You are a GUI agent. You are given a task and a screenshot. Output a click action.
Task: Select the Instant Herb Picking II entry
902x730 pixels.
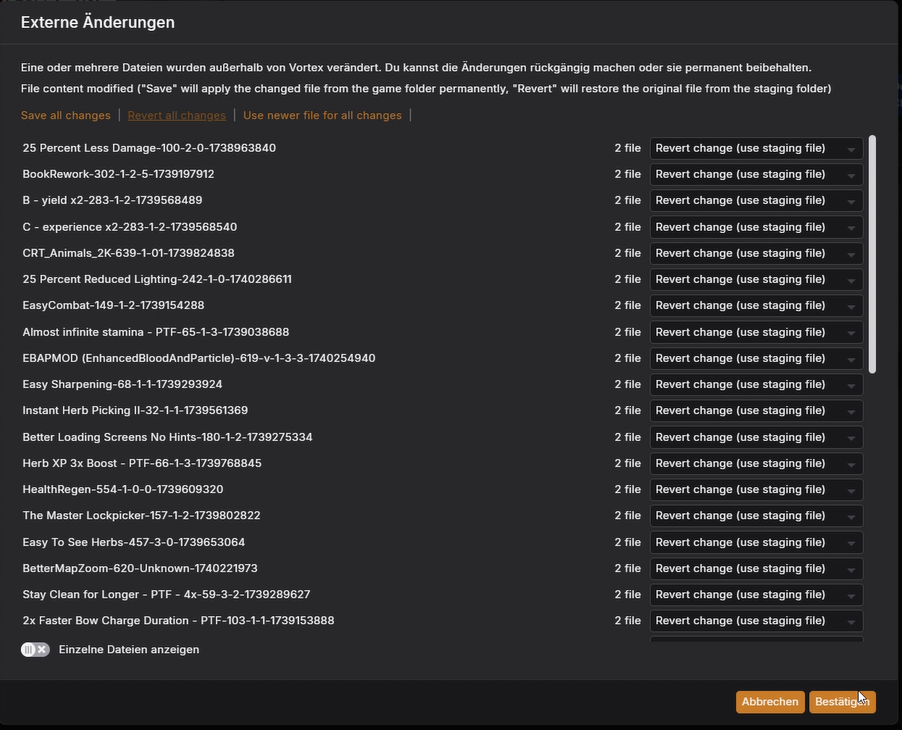pos(135,410)
